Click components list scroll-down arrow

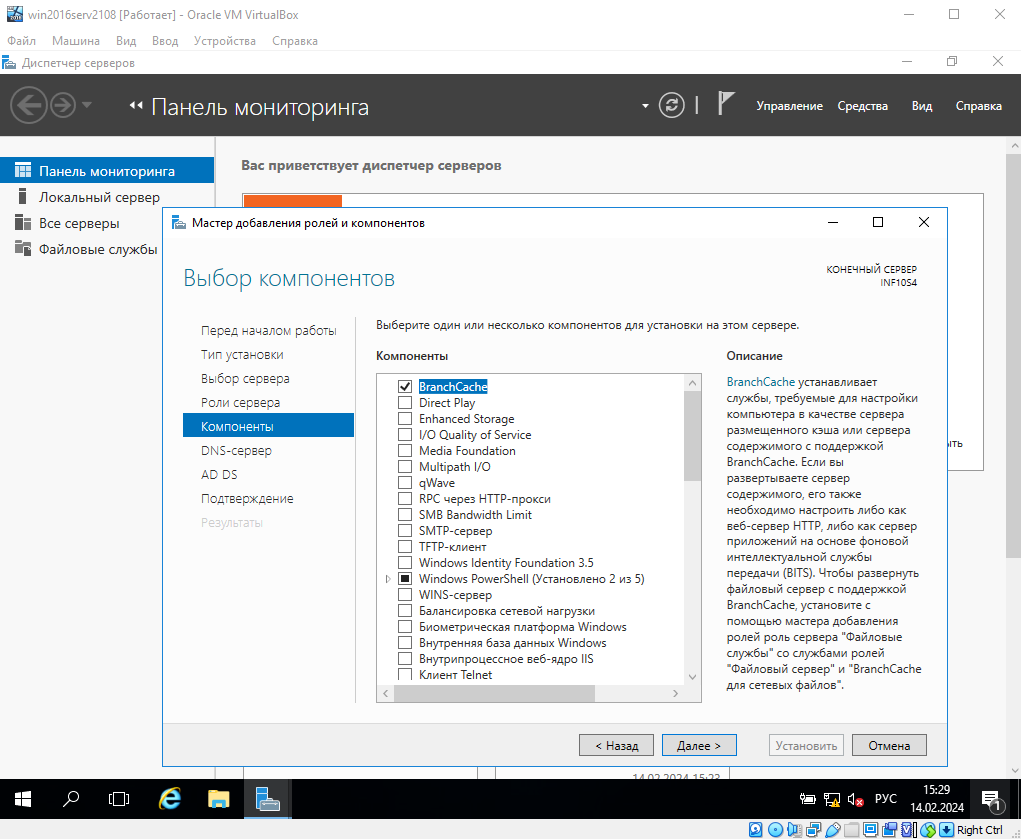(692, 677)
